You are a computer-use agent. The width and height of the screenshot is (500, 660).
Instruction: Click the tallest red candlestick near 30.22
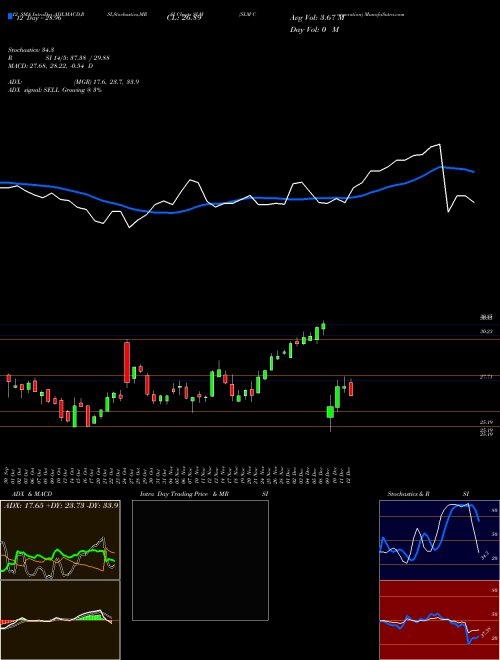coord(127,362)
